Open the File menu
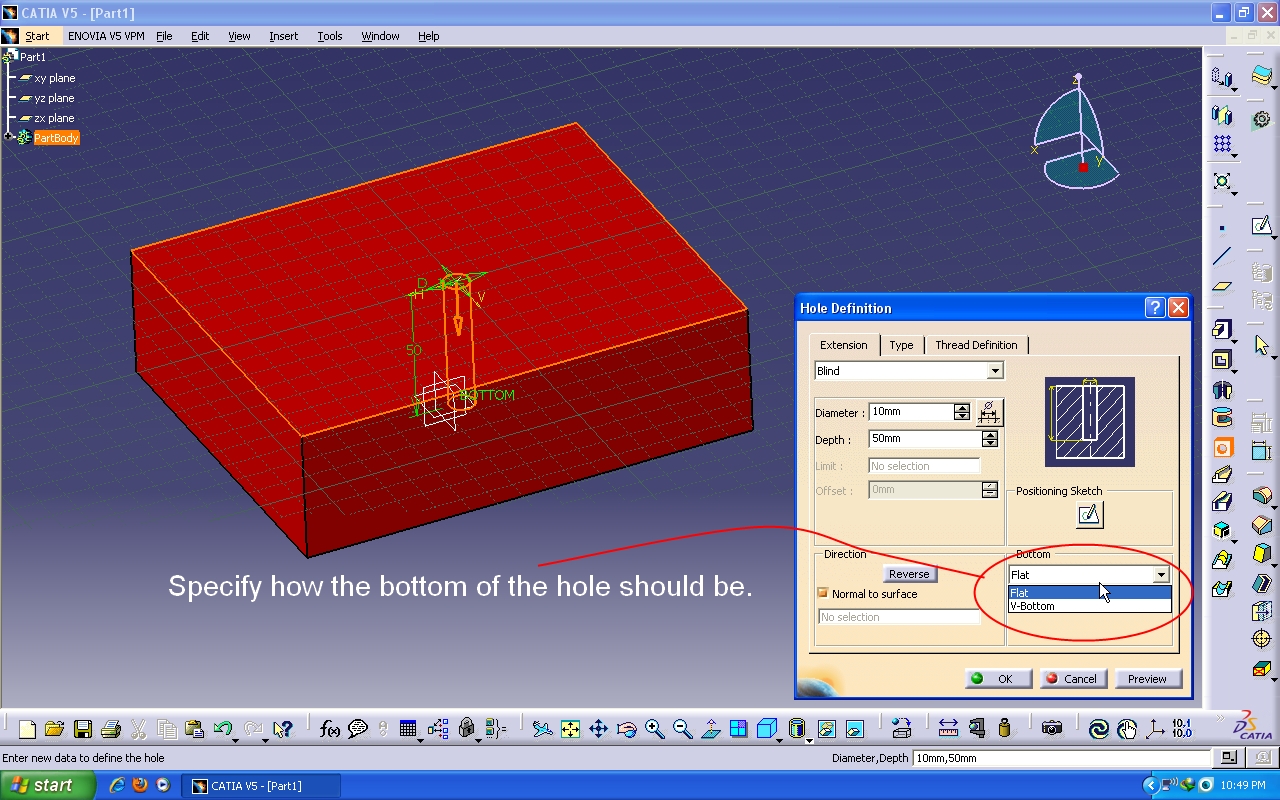The image size is (1280, 800). click(x=164, y=36)
